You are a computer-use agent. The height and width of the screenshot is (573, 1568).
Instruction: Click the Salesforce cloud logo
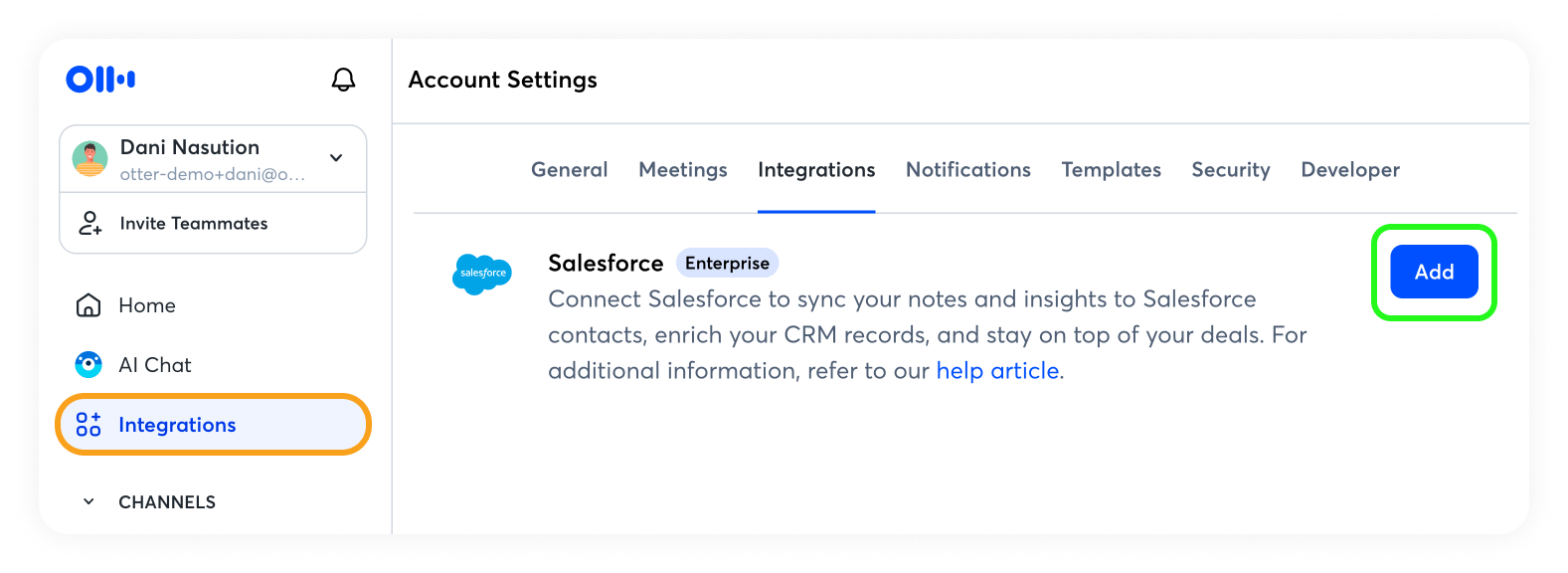coord(482,274)
